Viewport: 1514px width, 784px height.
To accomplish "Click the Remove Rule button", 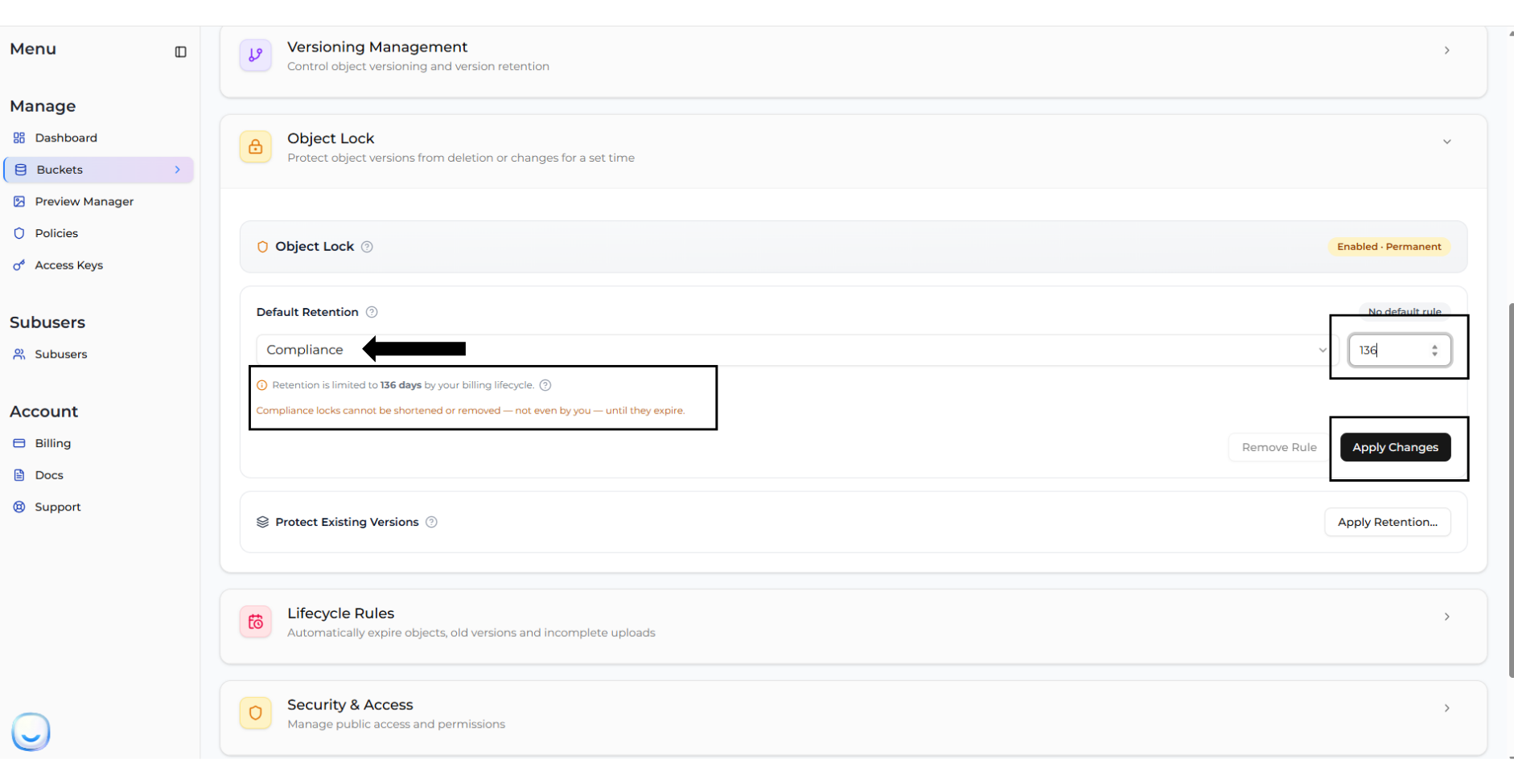I will pos(1279,447).
